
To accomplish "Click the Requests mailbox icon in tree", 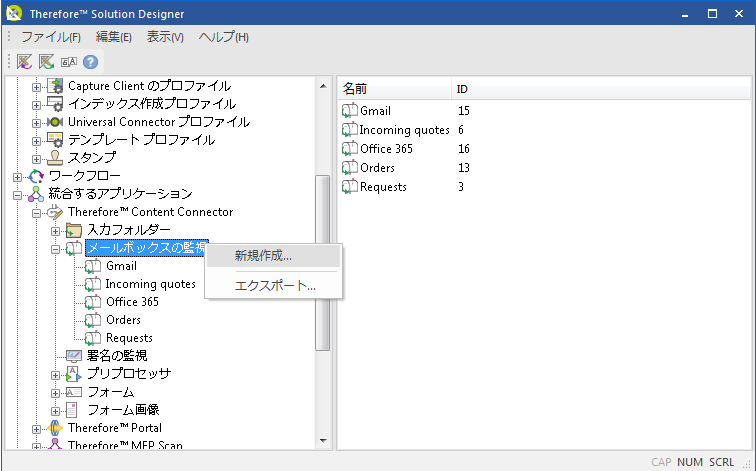I will [93, 338].
